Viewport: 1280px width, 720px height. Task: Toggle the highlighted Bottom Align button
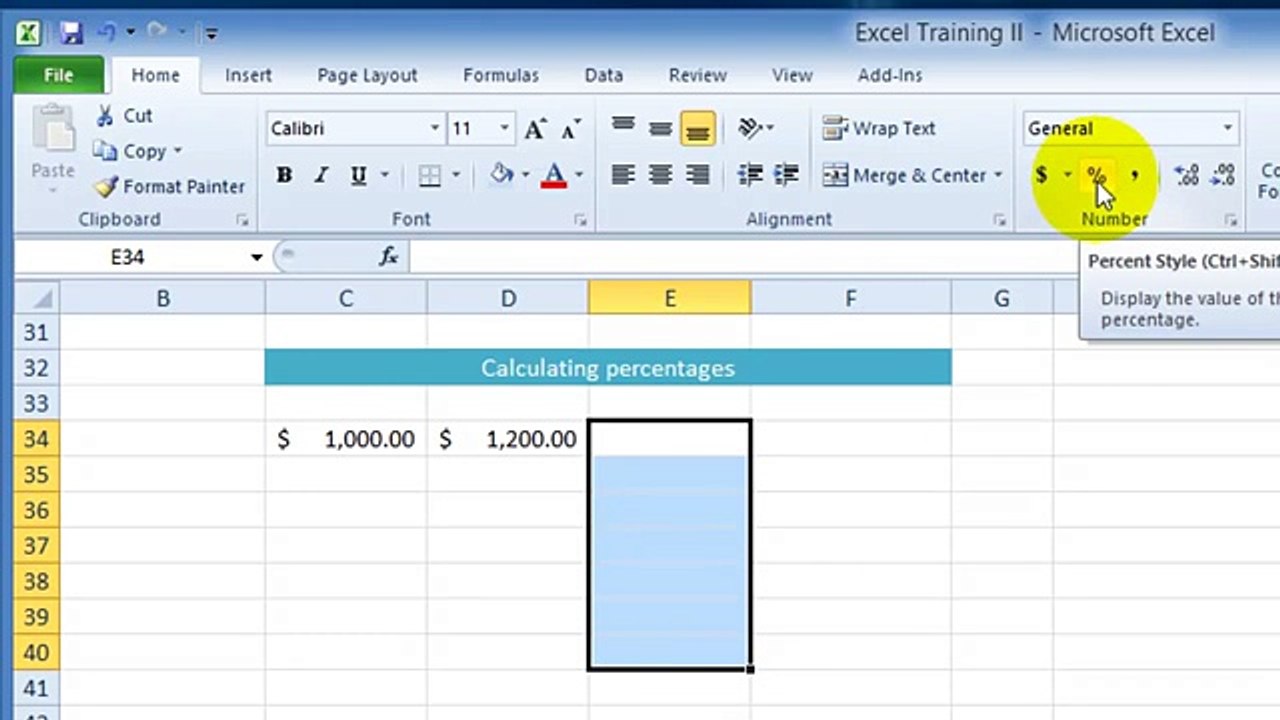pos(698,129)
